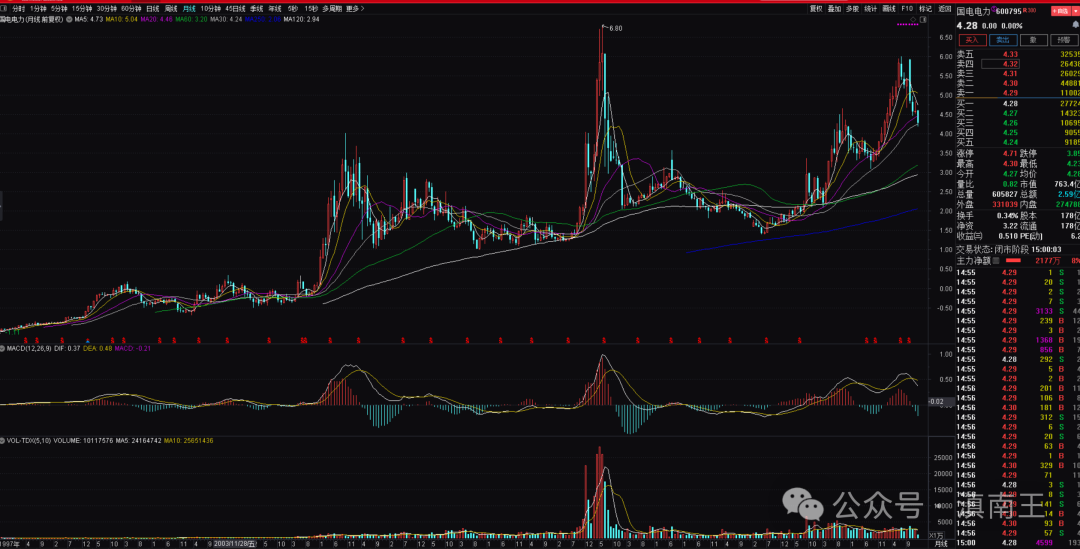
Task: Select the 60分钟 period tab
Action: click(x=131, y=9)
